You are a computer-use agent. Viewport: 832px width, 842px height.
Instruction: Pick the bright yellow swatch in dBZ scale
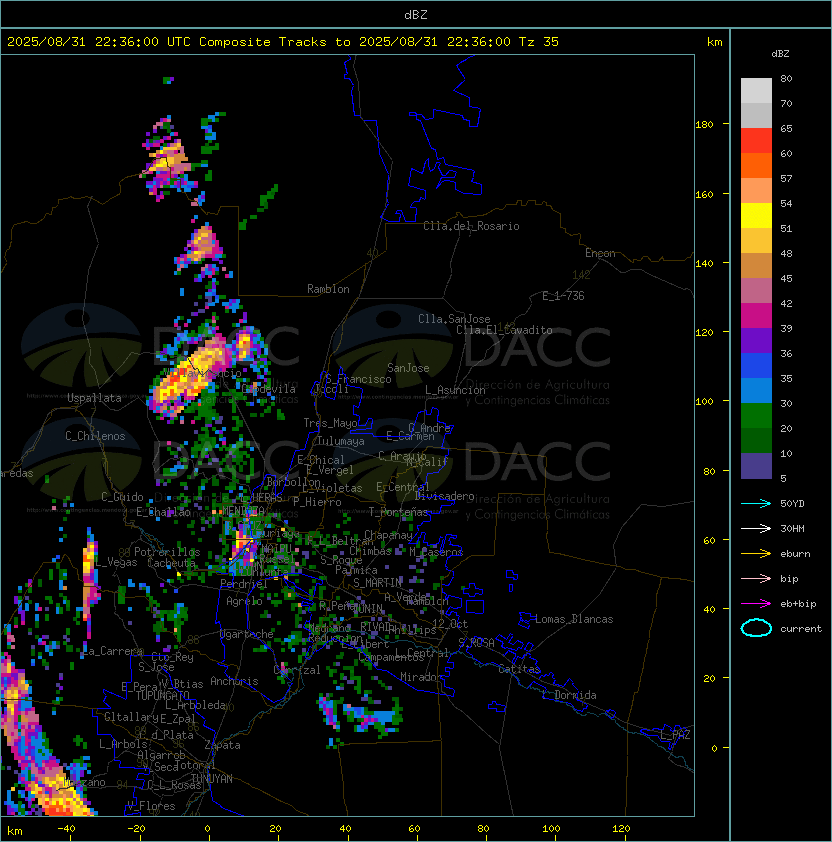(756, 216)
